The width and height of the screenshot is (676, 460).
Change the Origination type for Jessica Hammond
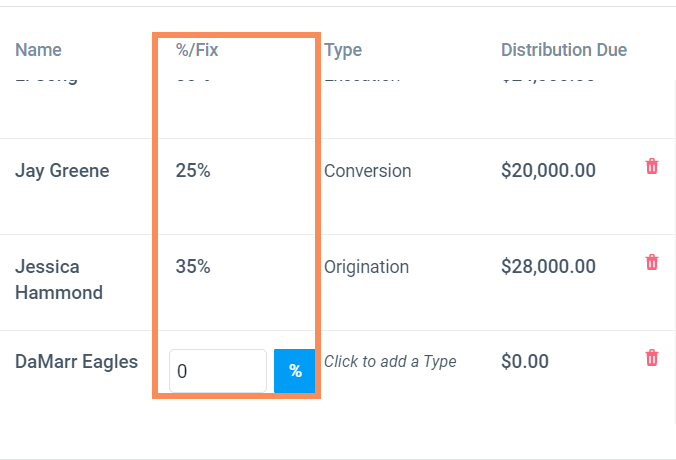(x=366, y=267)
